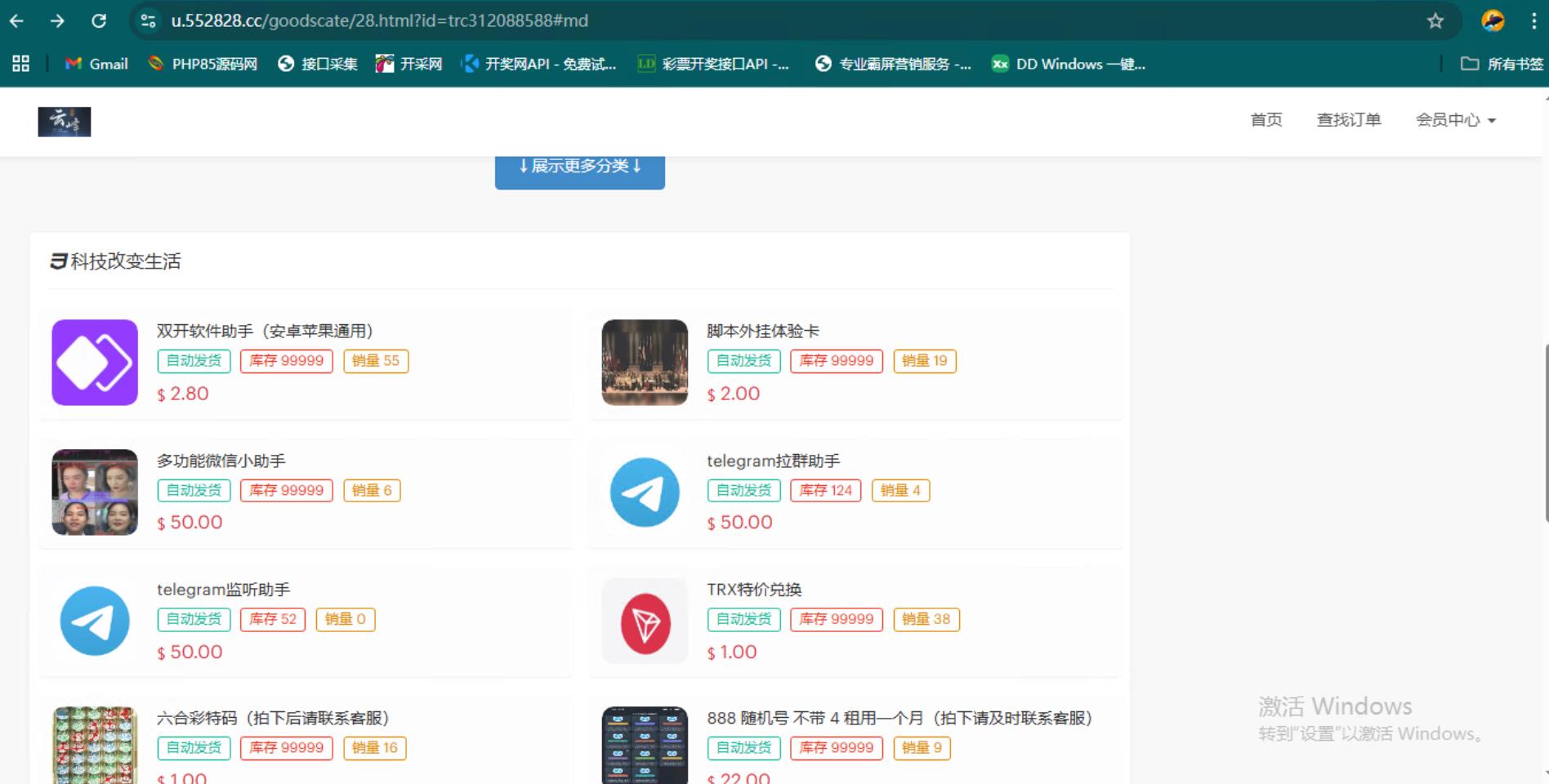The width and height of the screenshot is (1549, 784).
Task: Expand more categories with 展示更多分类 button
Action: tap(579, 167)
